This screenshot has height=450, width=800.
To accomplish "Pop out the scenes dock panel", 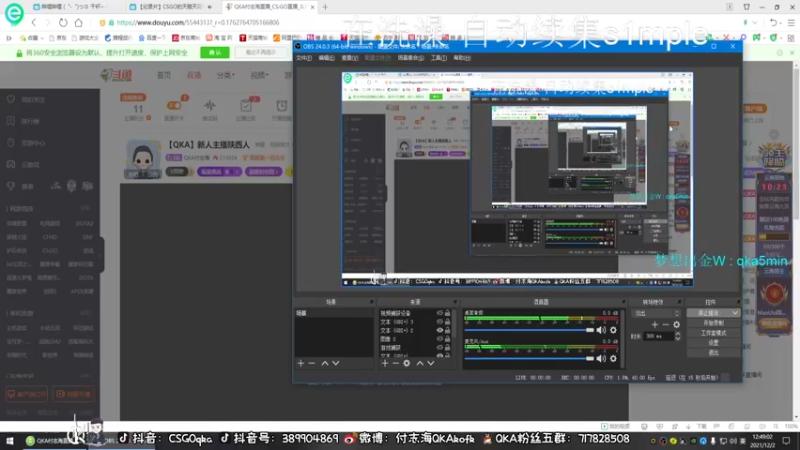I will (371, 302).
